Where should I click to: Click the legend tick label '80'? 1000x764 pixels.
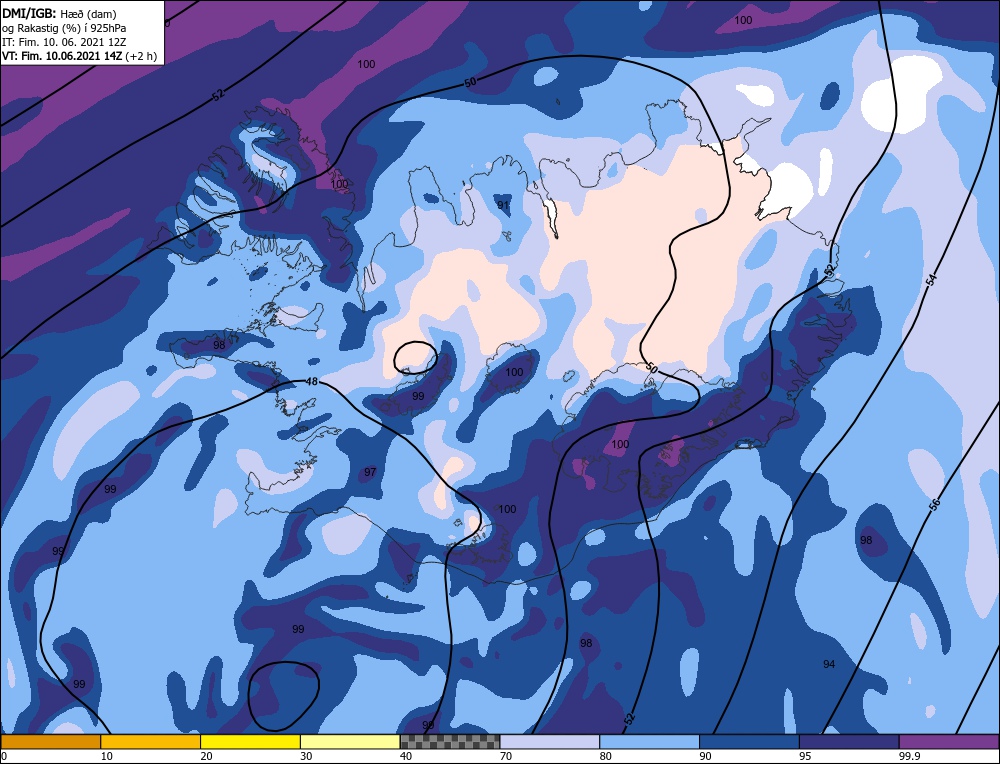coord(606,756)
